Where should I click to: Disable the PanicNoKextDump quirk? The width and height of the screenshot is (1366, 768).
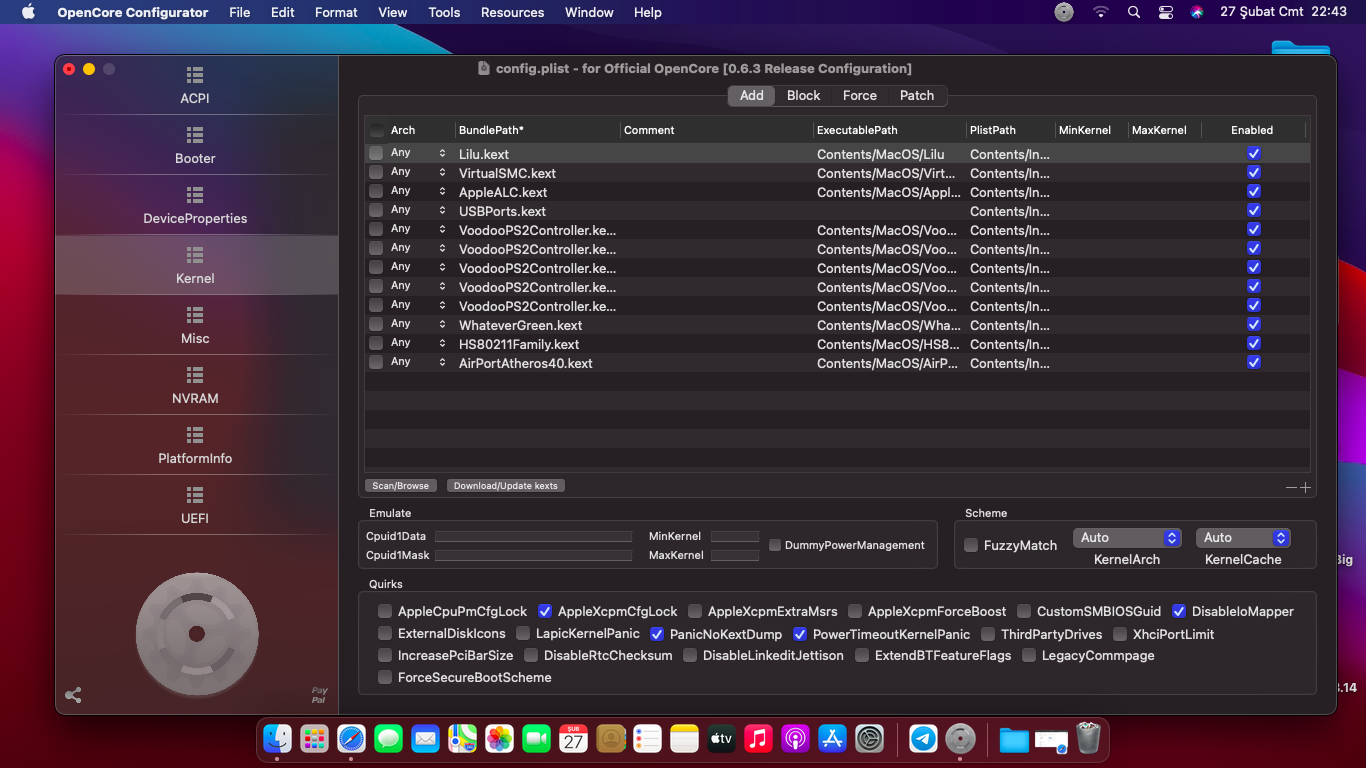657,634
